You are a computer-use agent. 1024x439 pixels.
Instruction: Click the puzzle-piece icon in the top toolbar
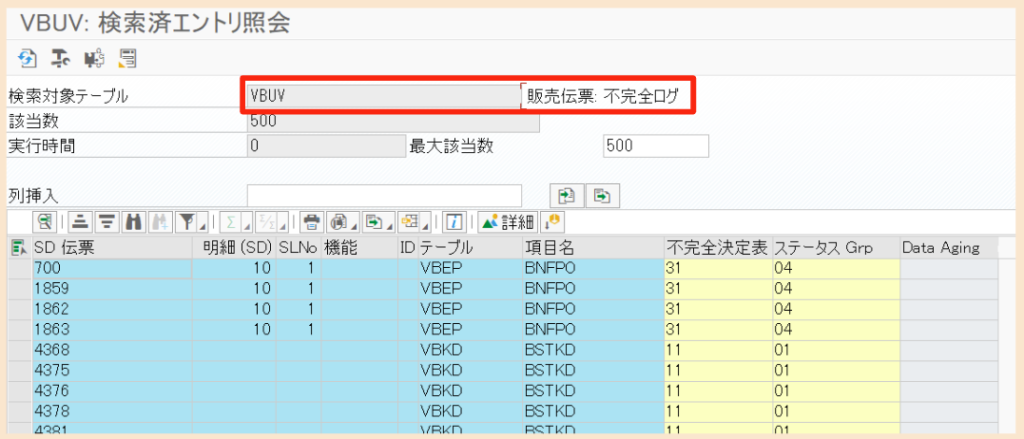point(94,59)
